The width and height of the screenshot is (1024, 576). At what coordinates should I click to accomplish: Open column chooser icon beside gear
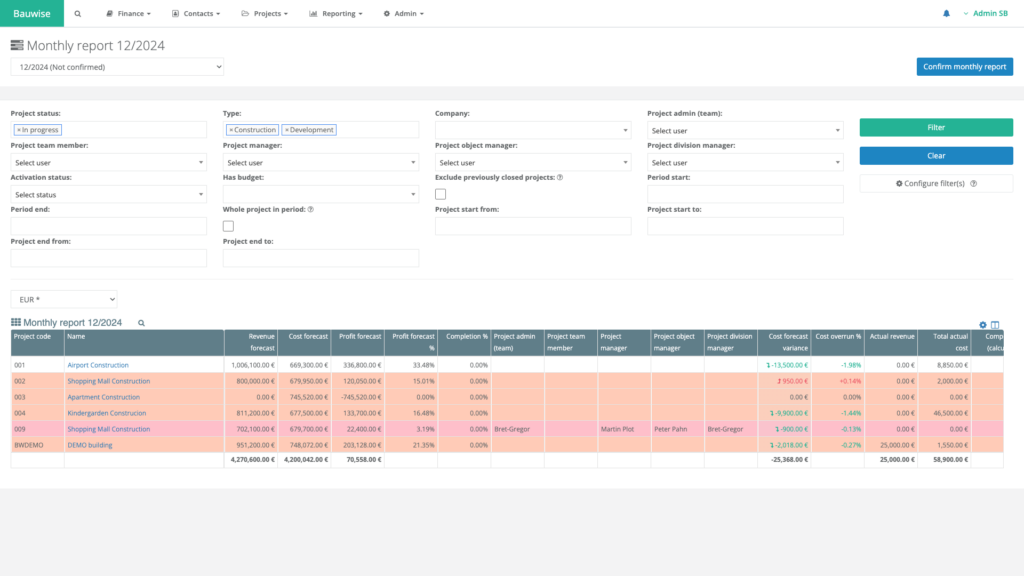click(x=995, y=325)
